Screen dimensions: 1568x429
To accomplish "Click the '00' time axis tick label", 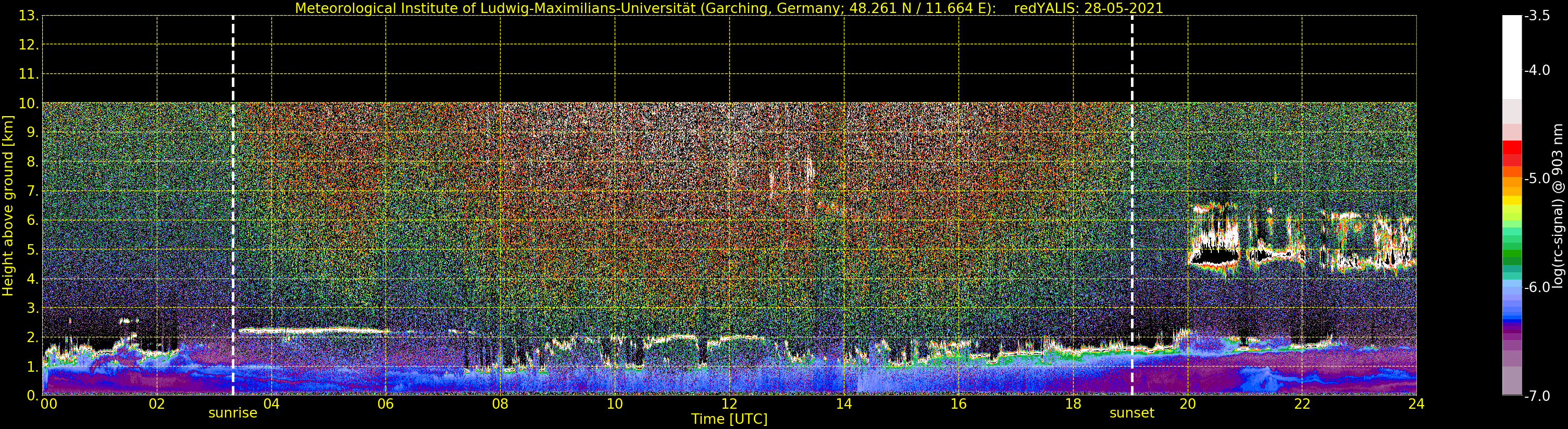I will pyautogui.click(x=48, y=403).
